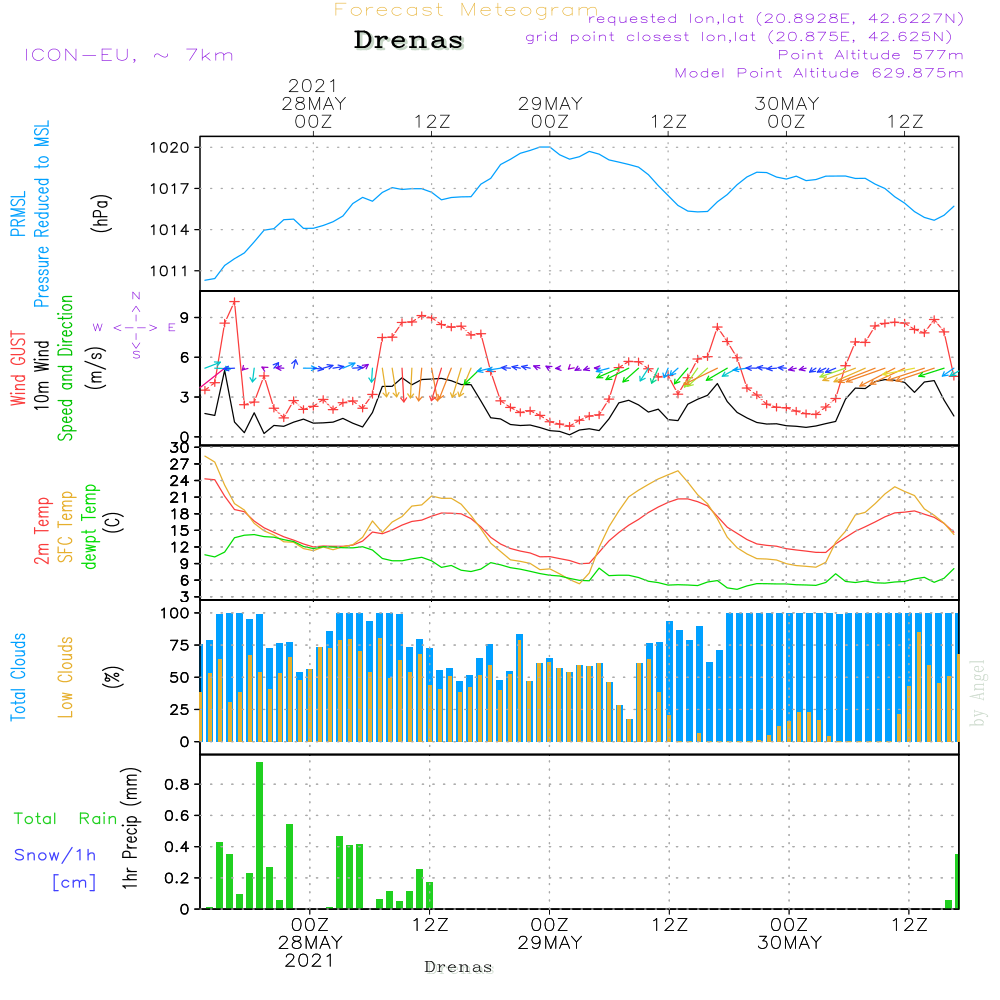The width and height of the screenshot is (1000, 1000).
Task: Click the '(m/s)' unit label
Action: [x=96, y=368]
